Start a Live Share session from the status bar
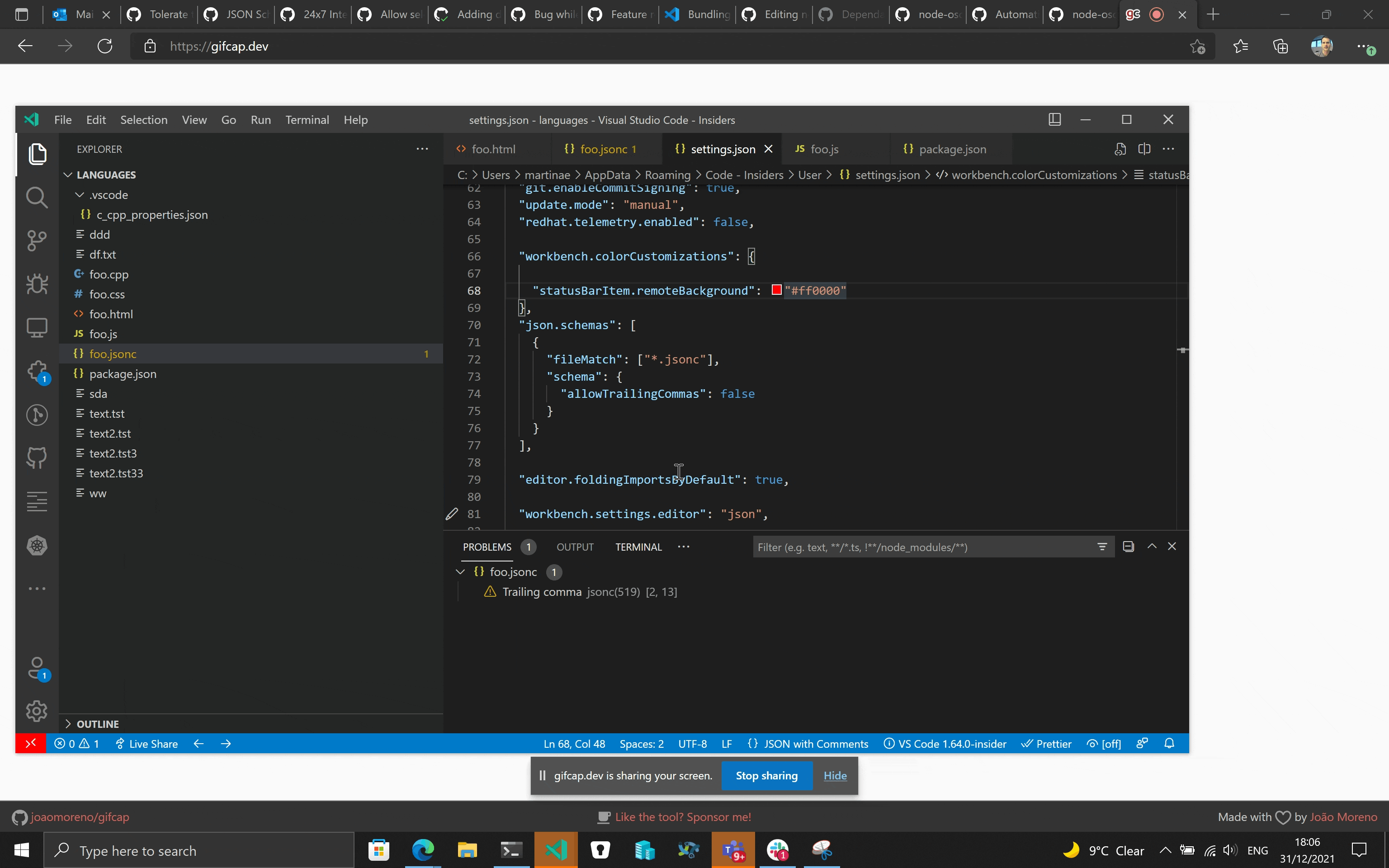This screenshot has height=868, width=1389. pos(146,743)
